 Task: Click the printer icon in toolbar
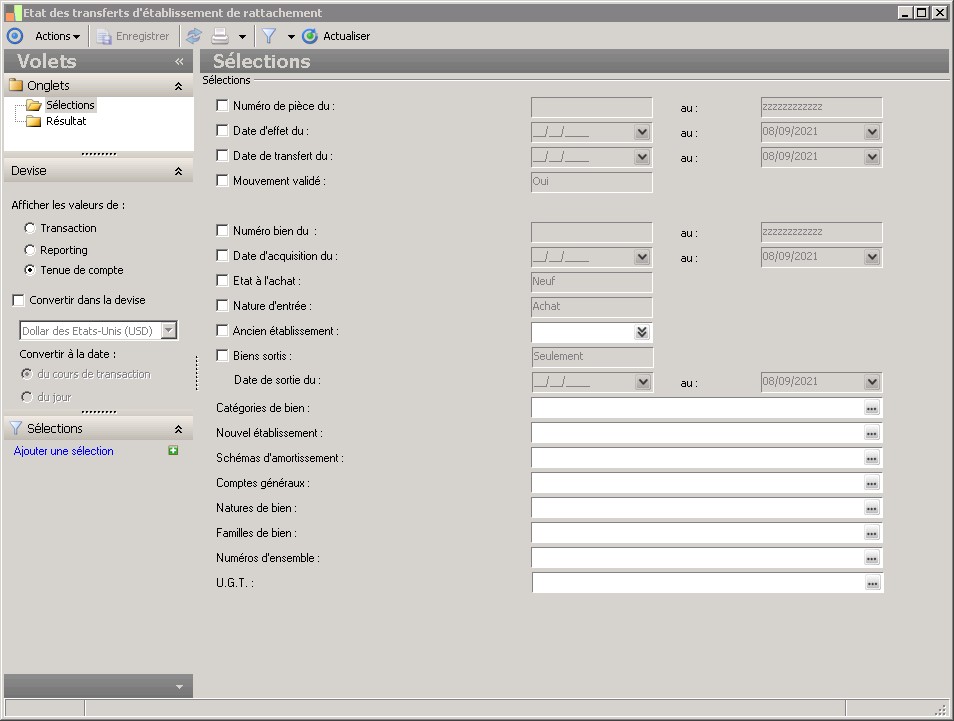point(219,36)
